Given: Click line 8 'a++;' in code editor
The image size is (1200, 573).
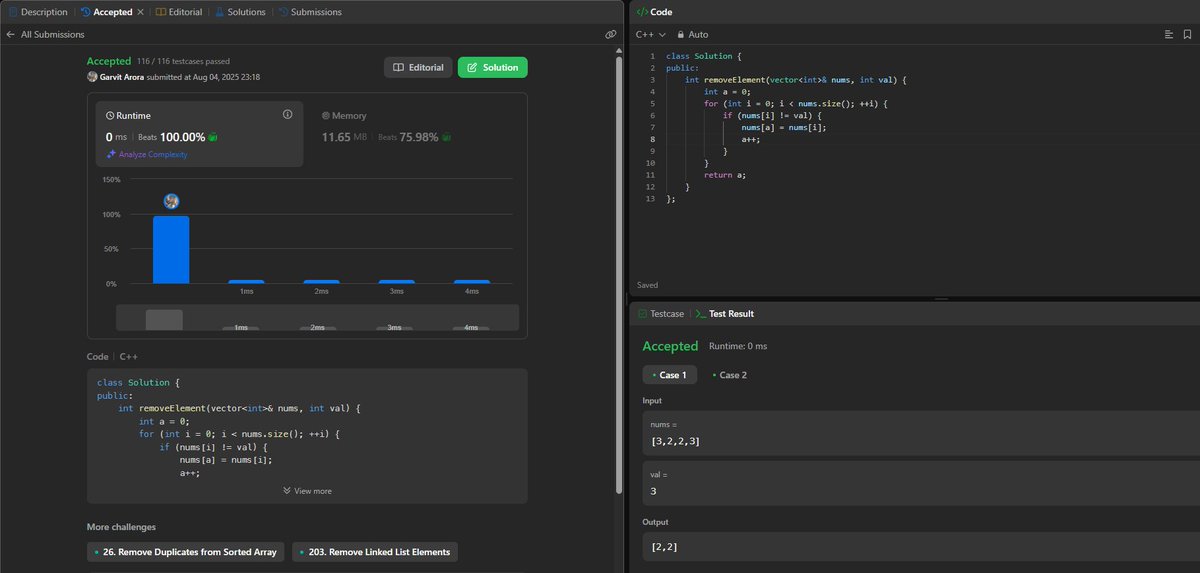Looking at the screenshot, I should tap(751, 139).
